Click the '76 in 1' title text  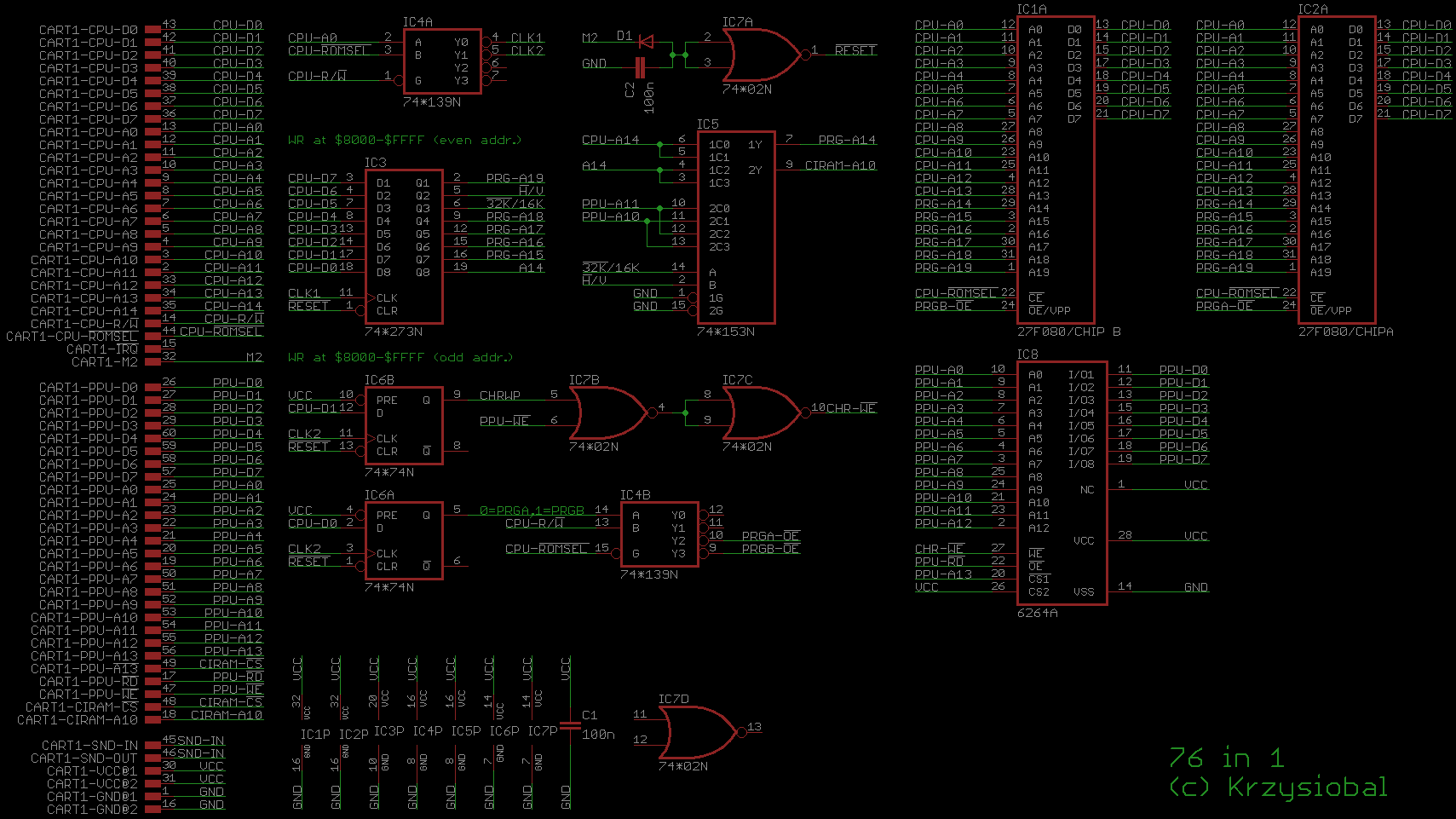(1226, 758)
